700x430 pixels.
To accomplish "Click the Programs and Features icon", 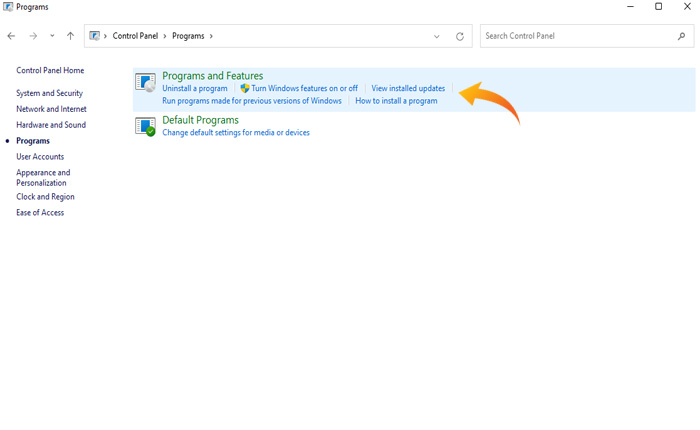I will point(146,82).
